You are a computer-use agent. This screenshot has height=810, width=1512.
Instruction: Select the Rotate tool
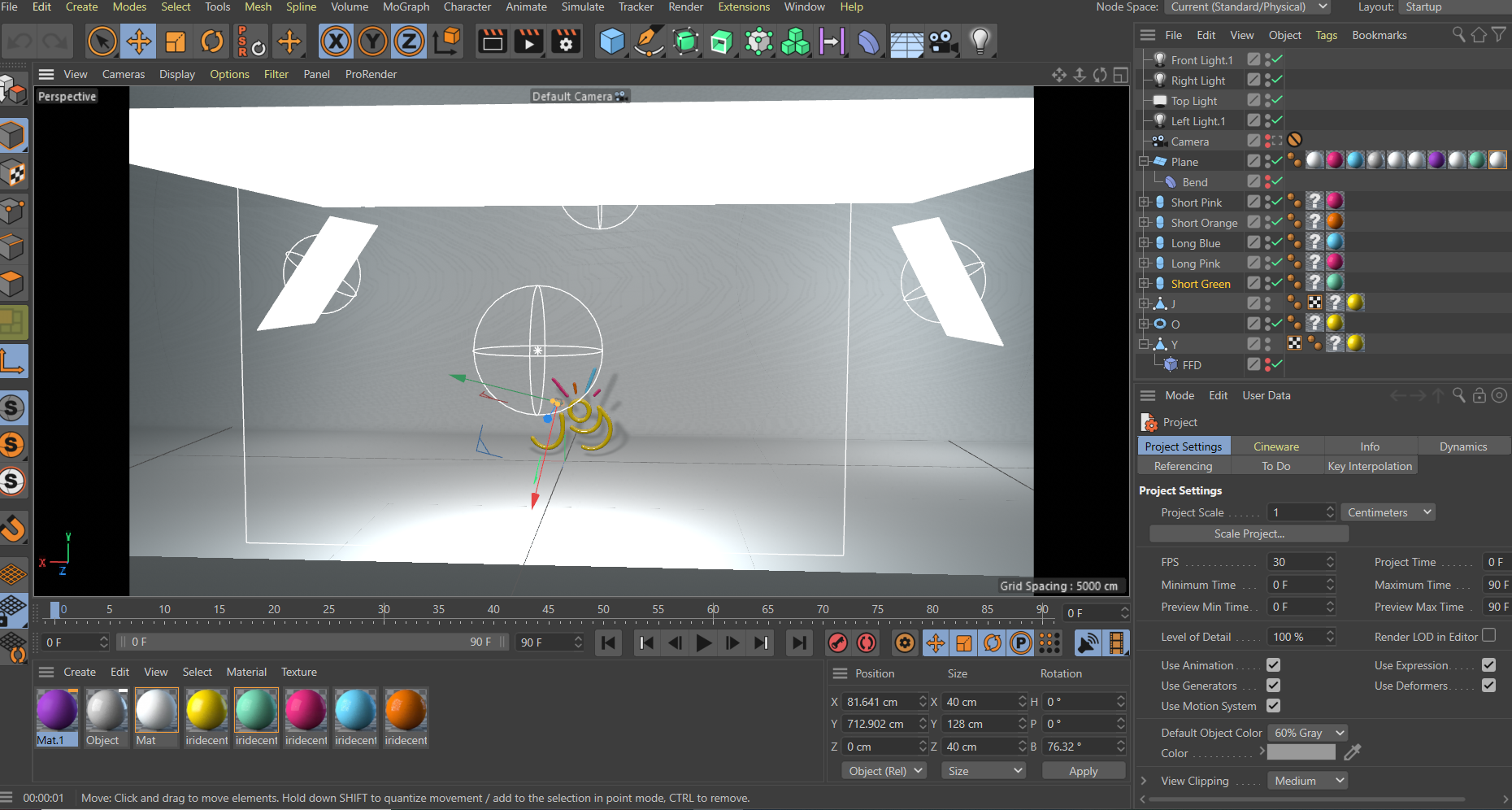(211, 41)
